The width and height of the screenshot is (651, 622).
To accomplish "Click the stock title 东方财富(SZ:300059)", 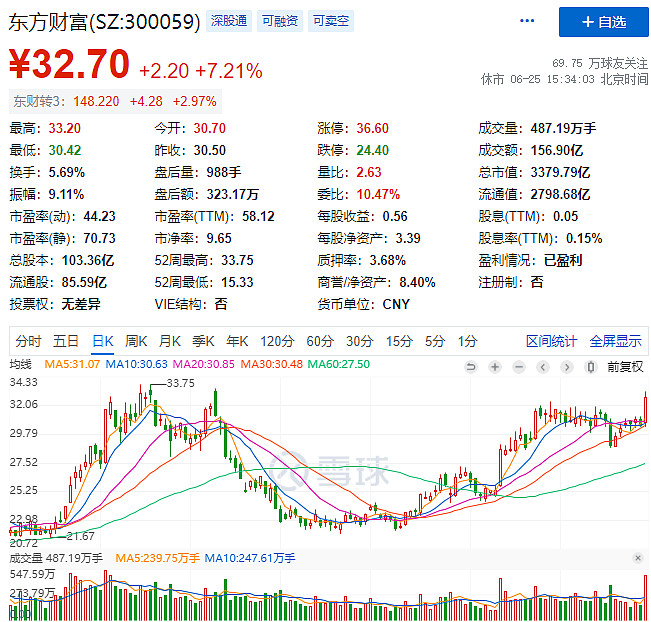I will point(105,22).
